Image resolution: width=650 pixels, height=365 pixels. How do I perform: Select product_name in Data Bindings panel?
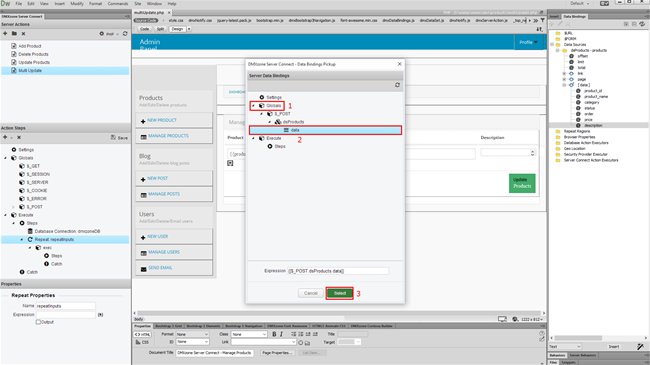(x=596, y=97)
